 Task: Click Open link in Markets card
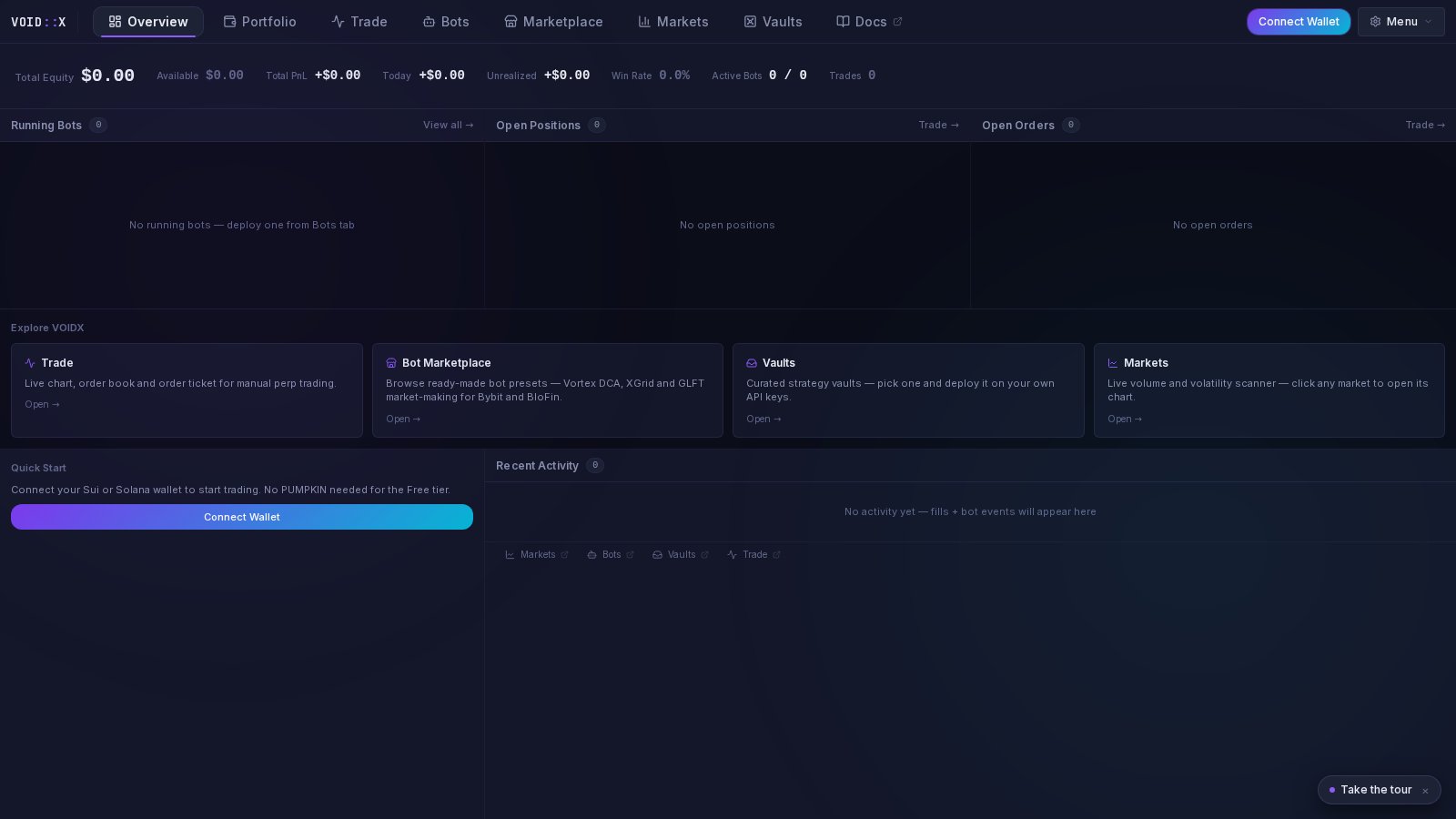1125,420
